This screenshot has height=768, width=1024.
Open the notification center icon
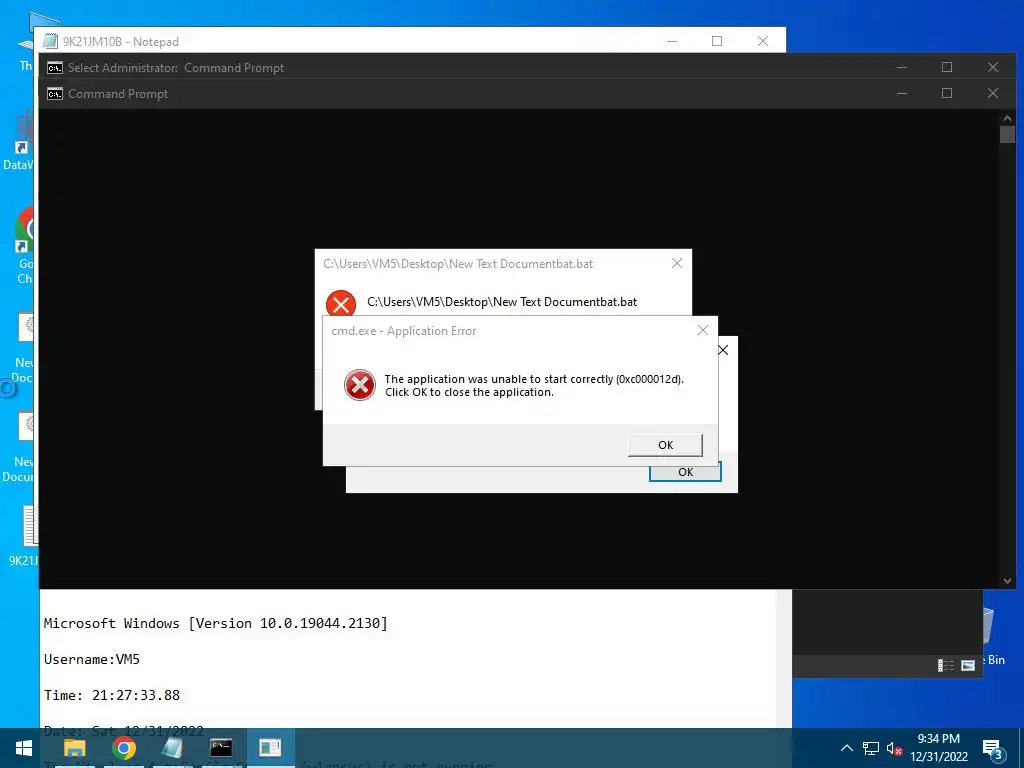point(993,748)
